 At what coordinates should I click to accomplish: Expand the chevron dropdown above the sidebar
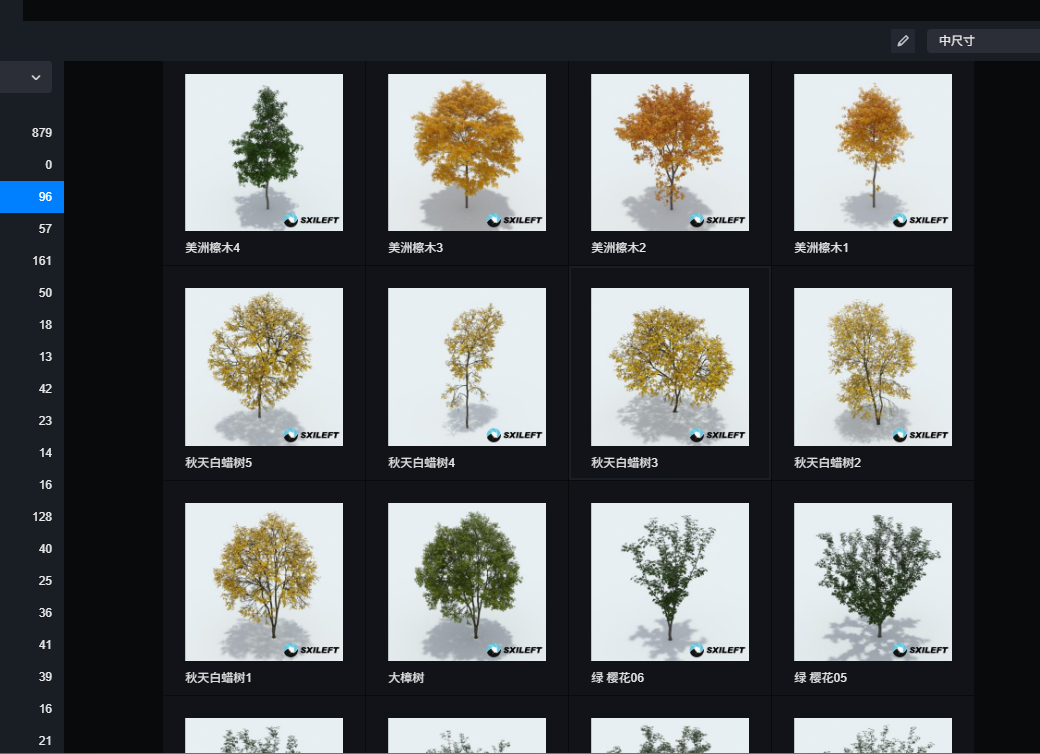(x=36, y=78)
